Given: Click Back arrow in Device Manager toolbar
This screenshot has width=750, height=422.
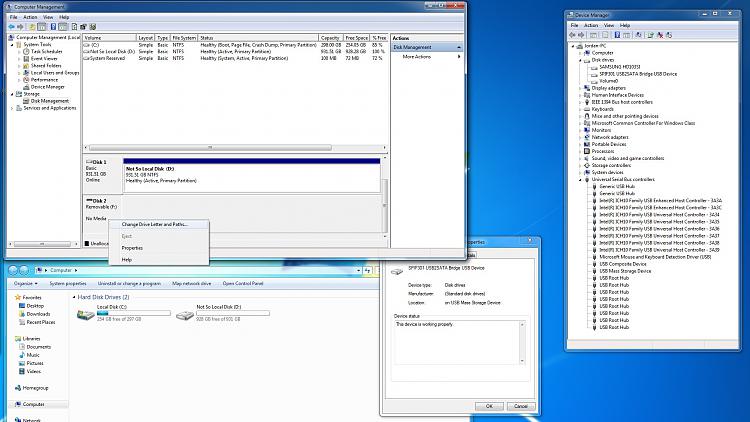Looking at the screenshot, I should click(573, 35).
